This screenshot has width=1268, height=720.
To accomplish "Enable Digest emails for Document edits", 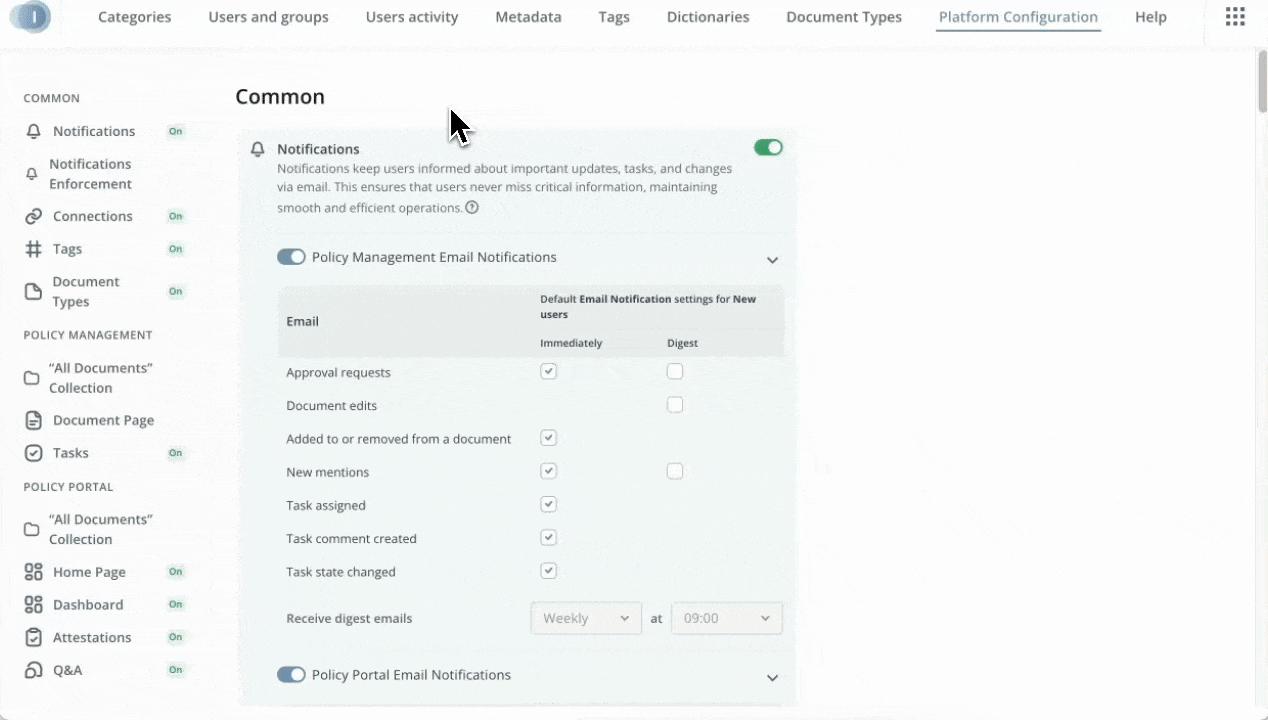I will (x=675, y=404).
